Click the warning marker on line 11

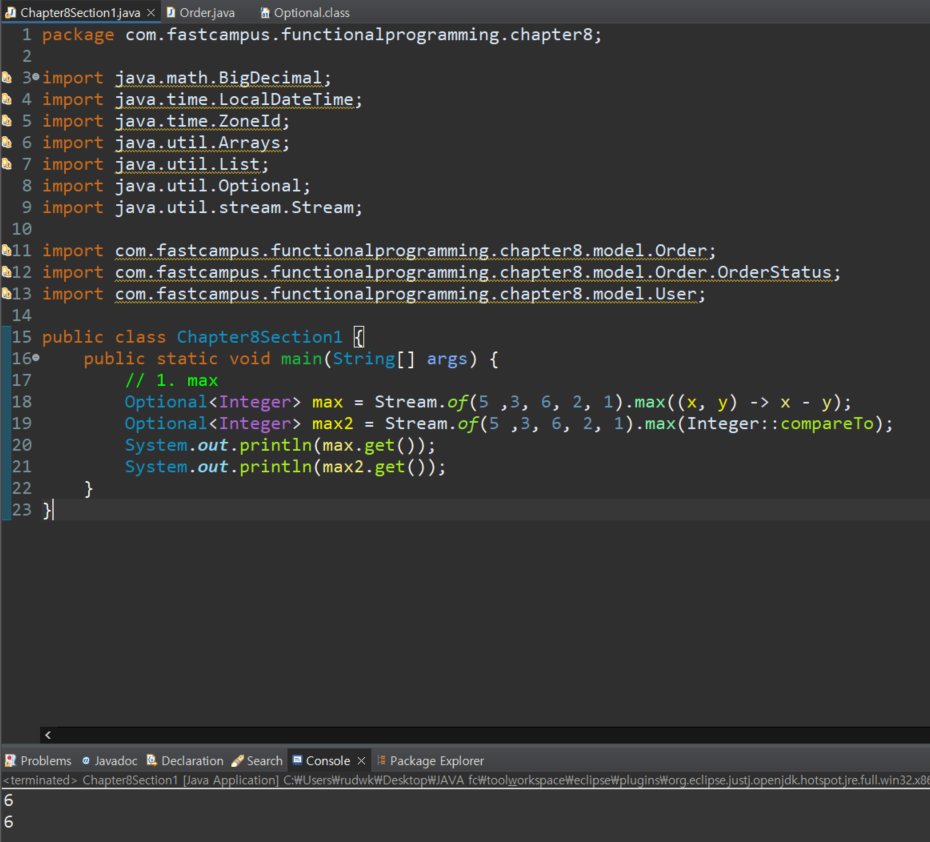(x=7, y=250)
